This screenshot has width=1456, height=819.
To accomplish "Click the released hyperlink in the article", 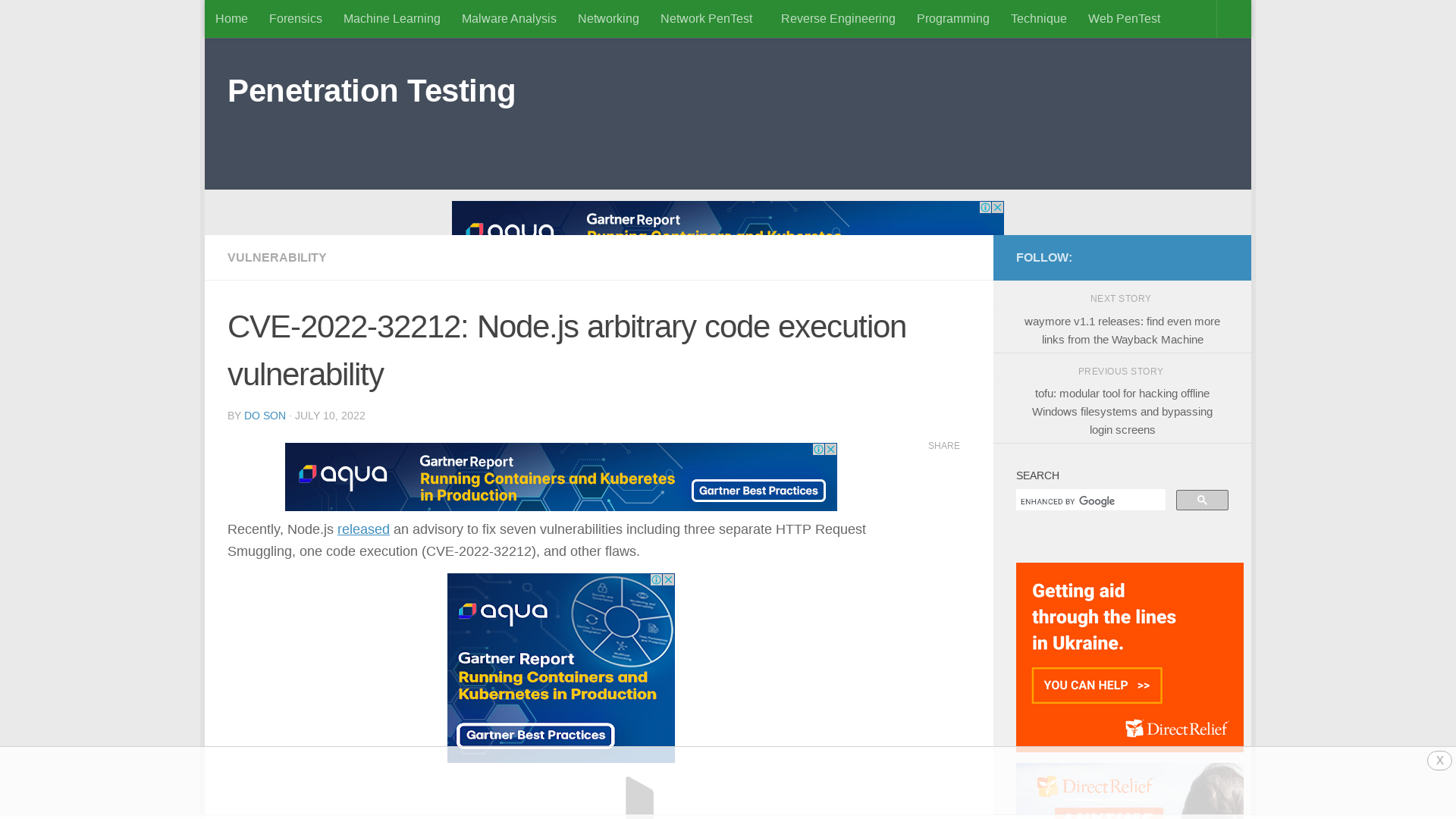I will click(363, 529).
